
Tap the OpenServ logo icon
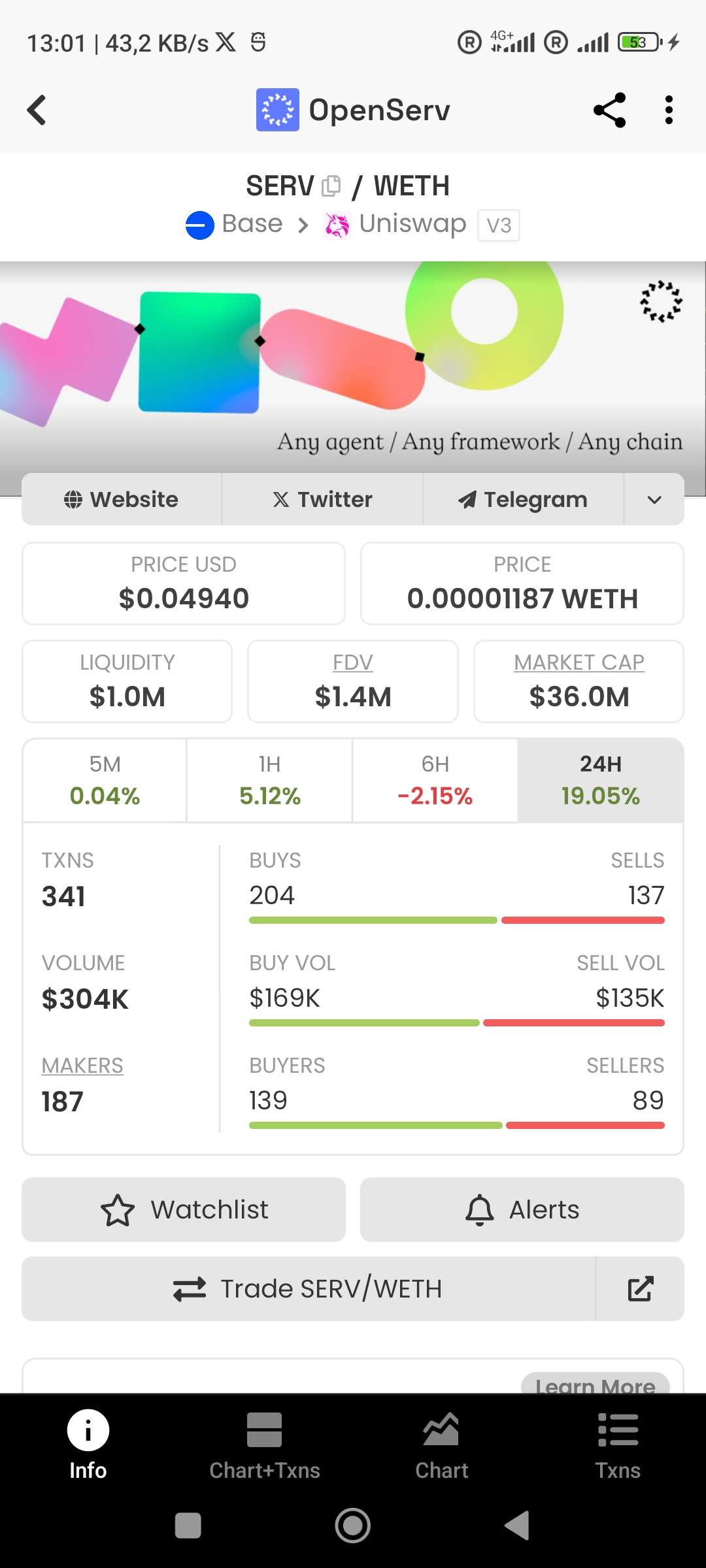(x=277, y=110)
